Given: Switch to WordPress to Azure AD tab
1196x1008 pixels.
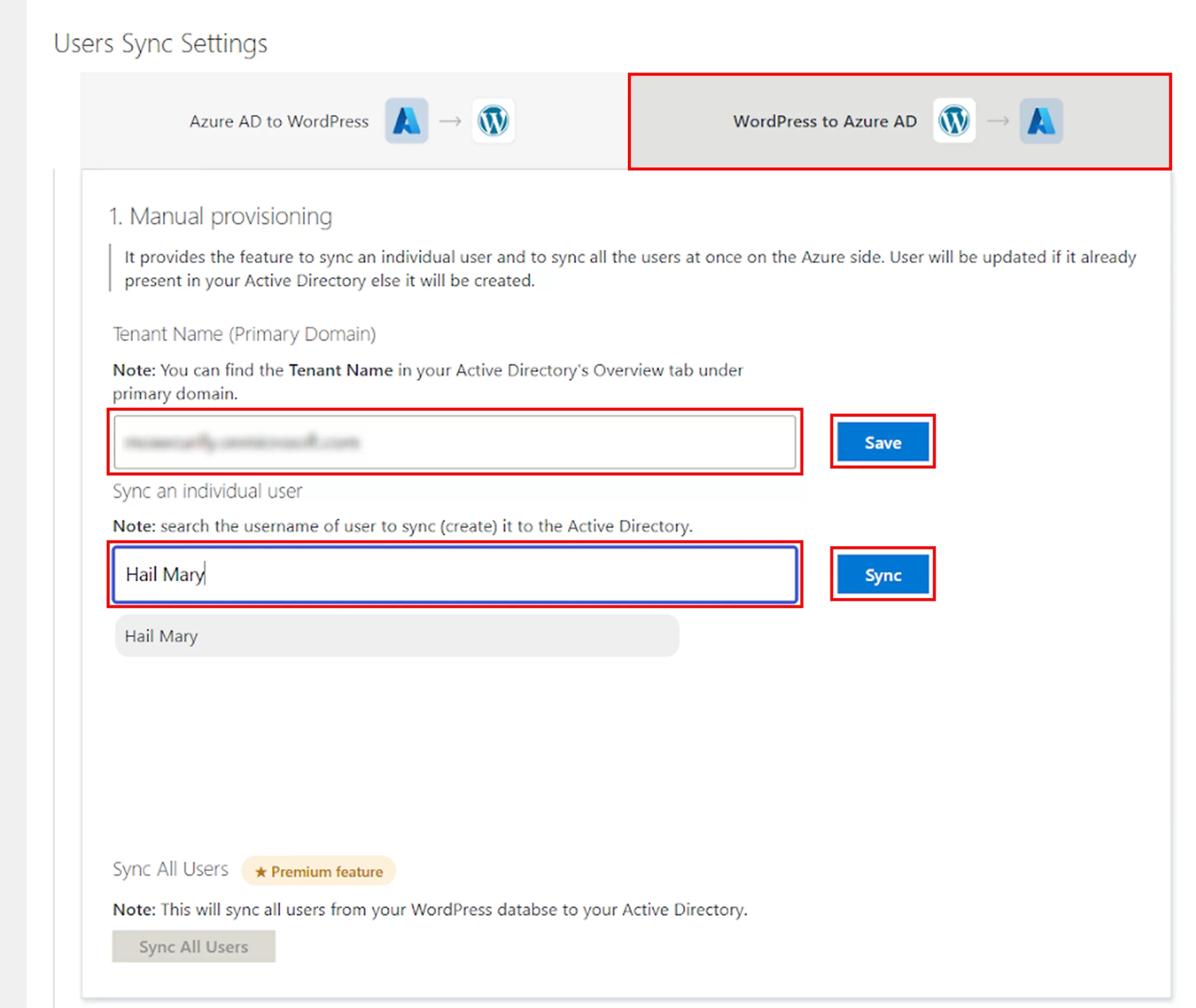Looking at the screenshot, I should 900,121.
